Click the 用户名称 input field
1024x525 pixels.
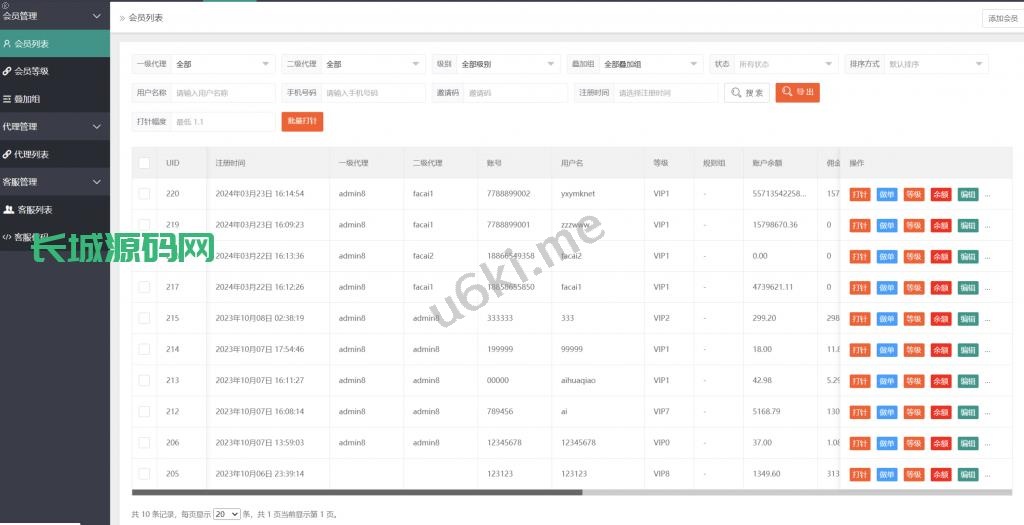coord(223,93)
